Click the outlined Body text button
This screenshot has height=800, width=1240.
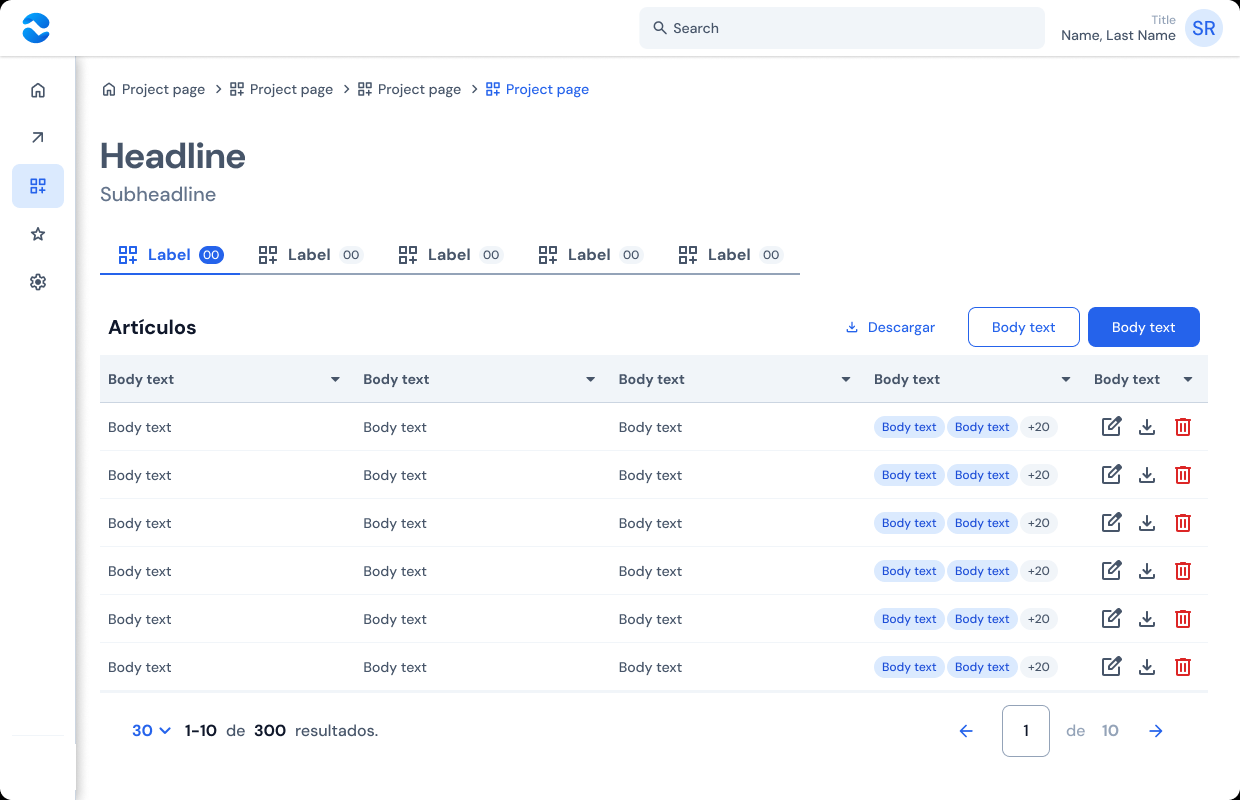[x=1024, y=327]
